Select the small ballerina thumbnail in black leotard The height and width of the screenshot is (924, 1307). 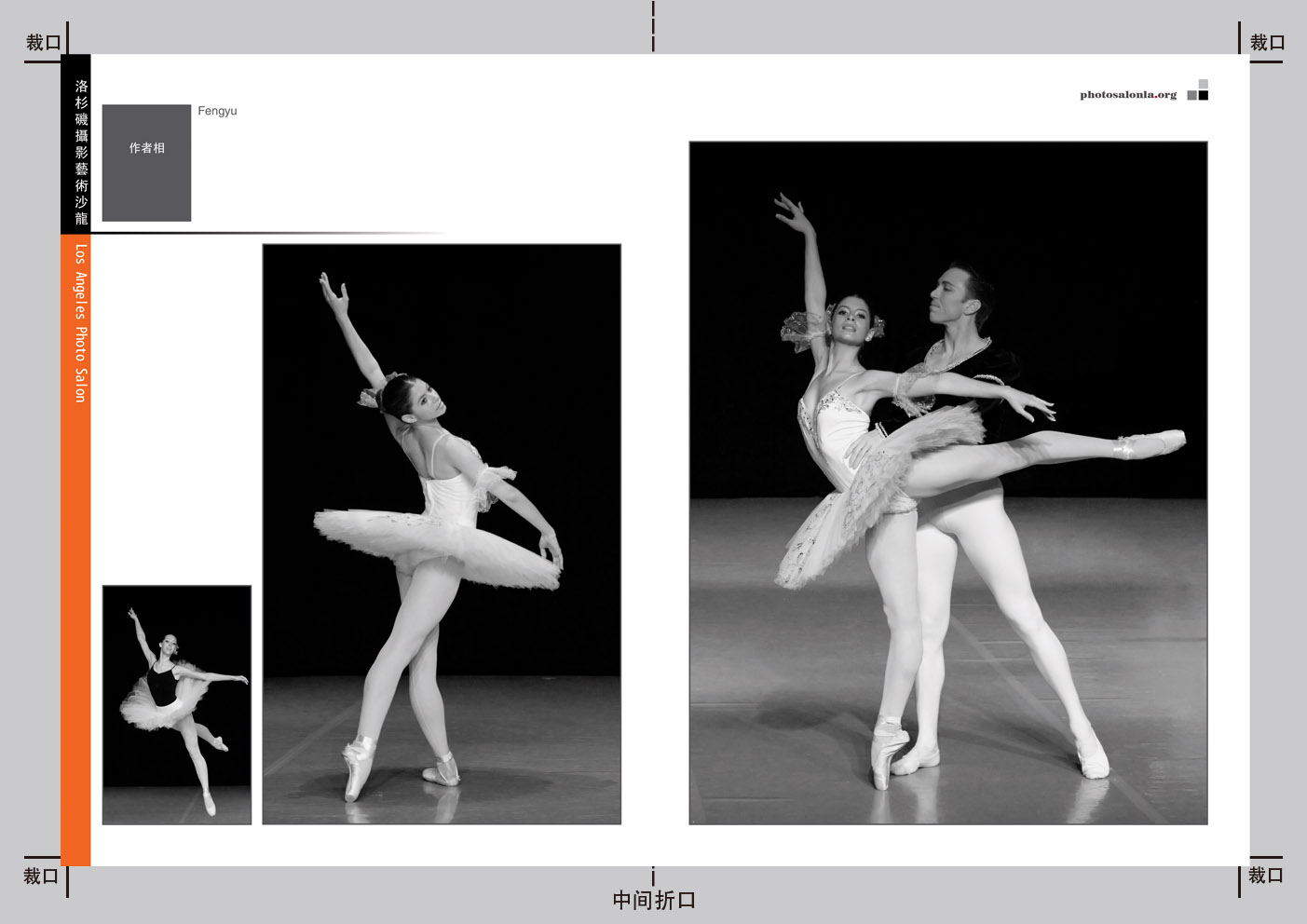click(177, 705)
